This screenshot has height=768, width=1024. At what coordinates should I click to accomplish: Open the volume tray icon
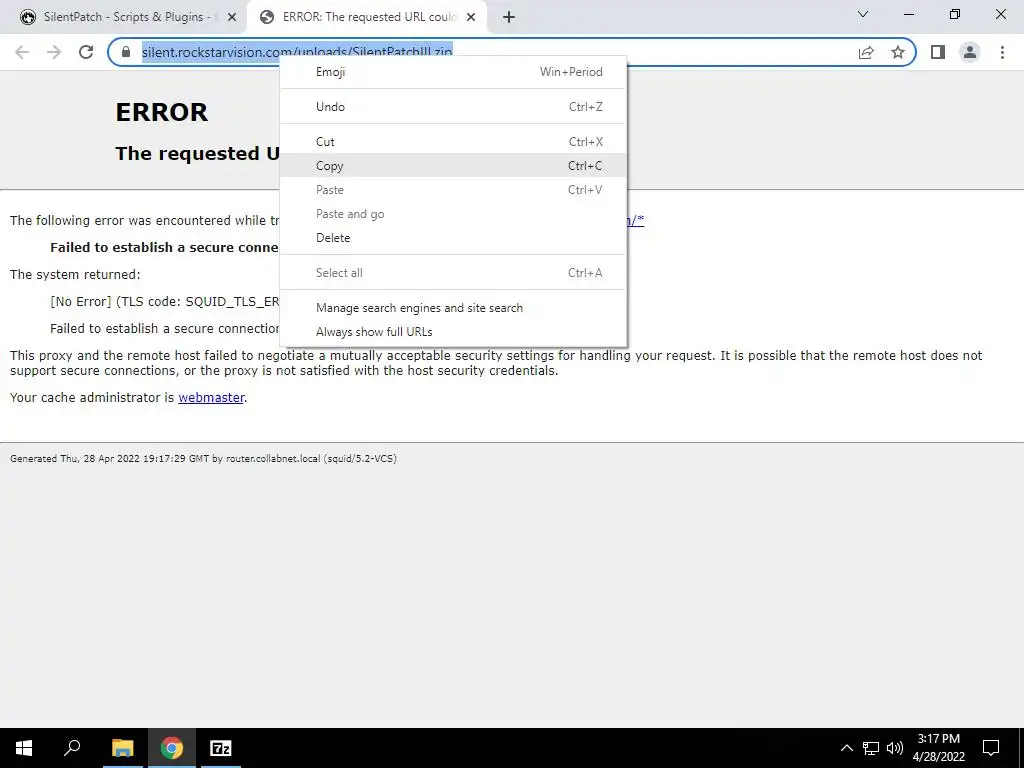895,748
